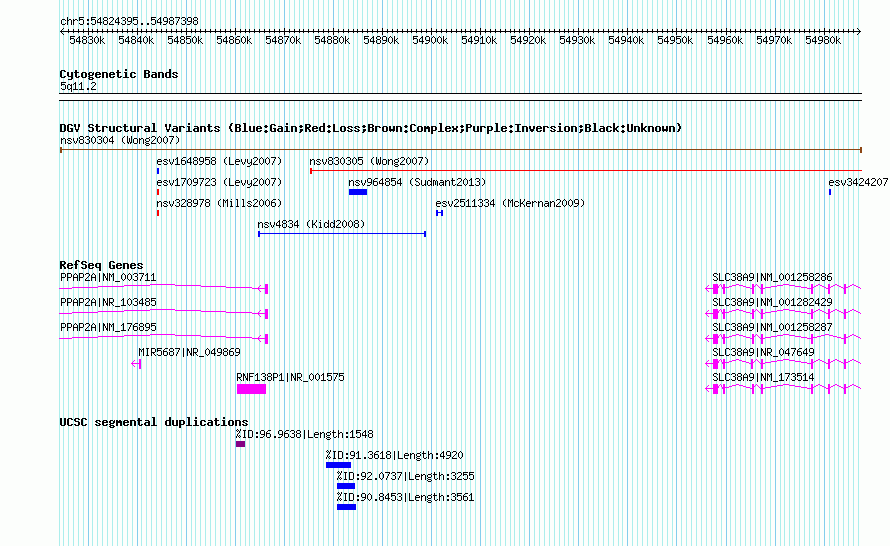Click the SLC38A9|NM_001258287 label
This screenshot has height=546, width=890.
(x=772, y=327)
